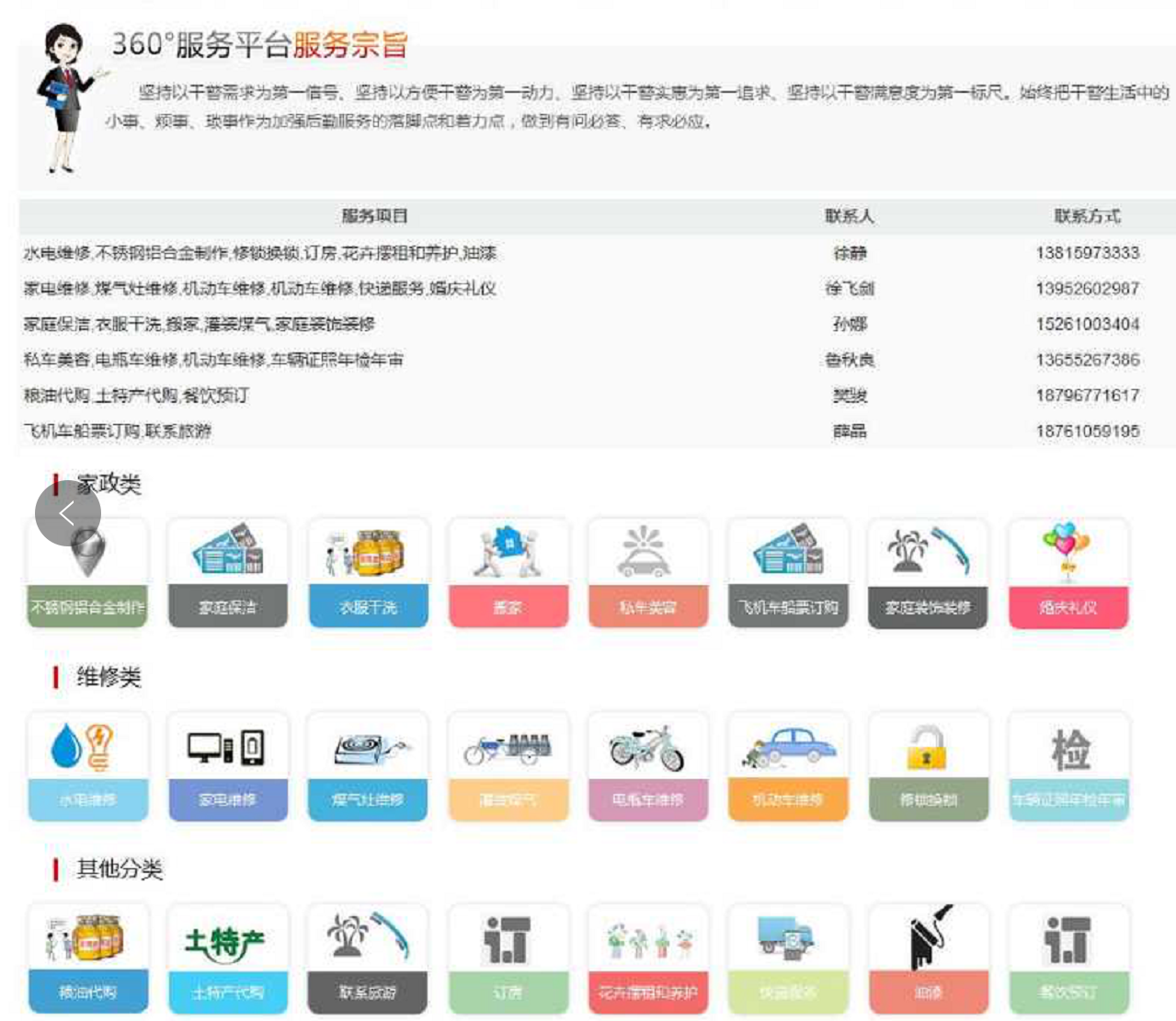The width and height of the screenshot is (1176, 1021).
Task: Open the 花卉摆租和养护 flowers tile
Action: click(x=647, y=958)
